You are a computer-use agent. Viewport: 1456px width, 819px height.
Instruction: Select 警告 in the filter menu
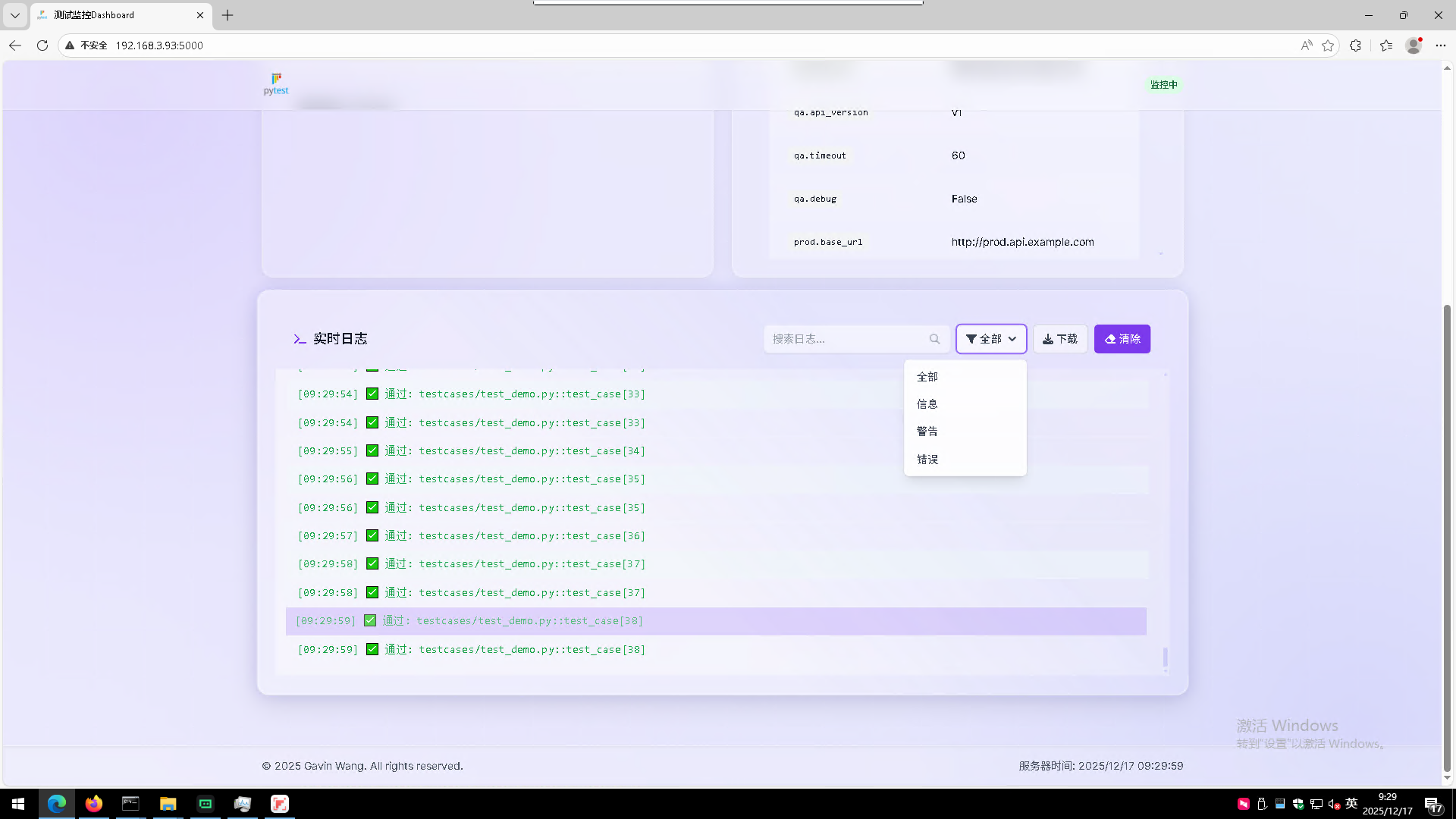point(965,431)
